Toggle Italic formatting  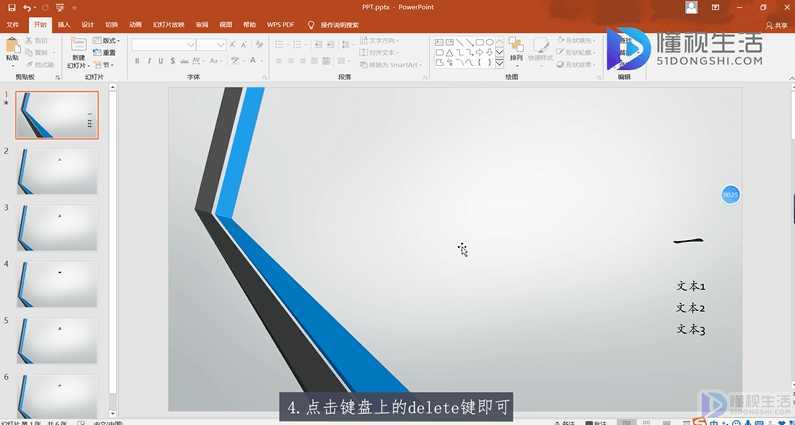pyautogui.click(x=149, y=61)
